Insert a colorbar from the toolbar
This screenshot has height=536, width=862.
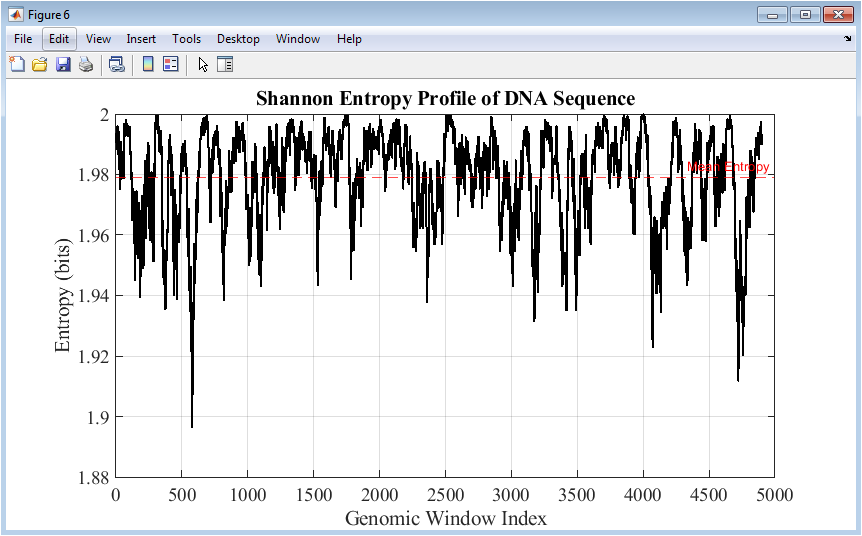(148, 65)
